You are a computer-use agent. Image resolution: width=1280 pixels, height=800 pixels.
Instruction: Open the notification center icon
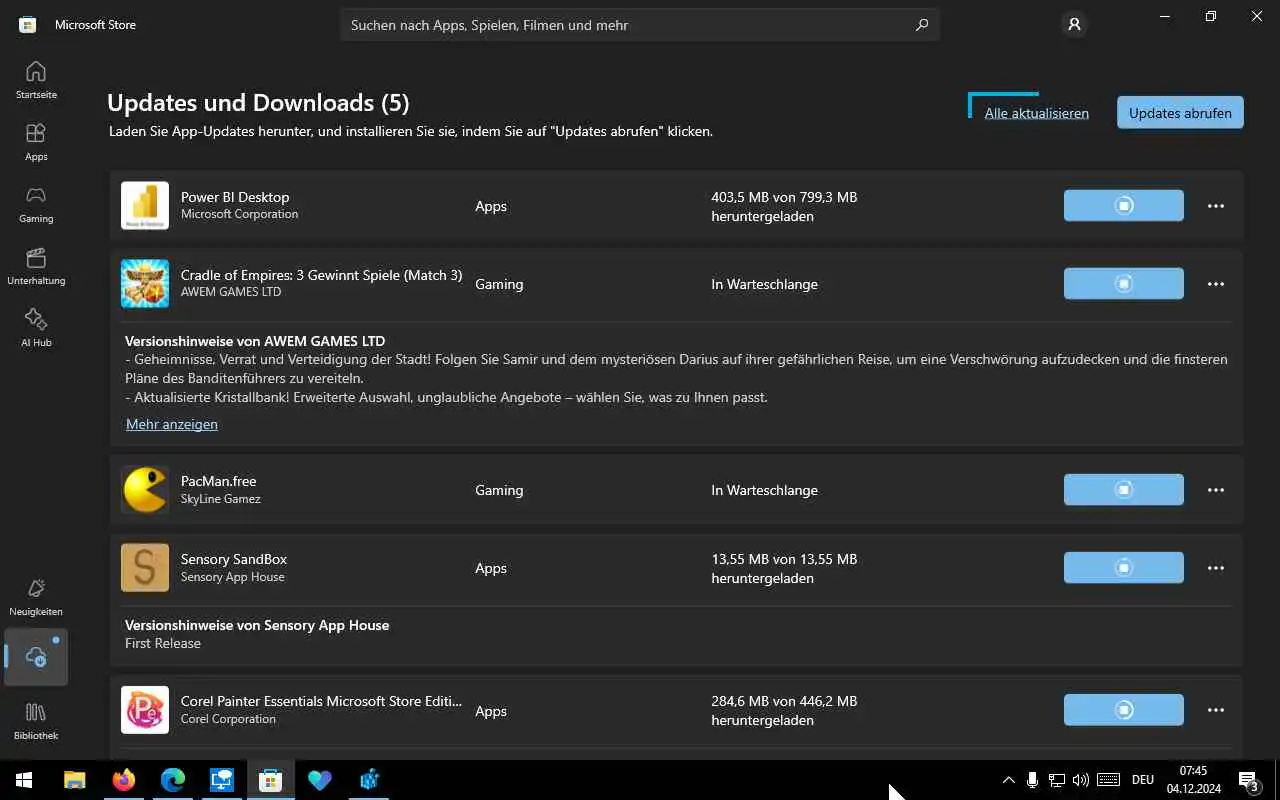point(1249,780)
